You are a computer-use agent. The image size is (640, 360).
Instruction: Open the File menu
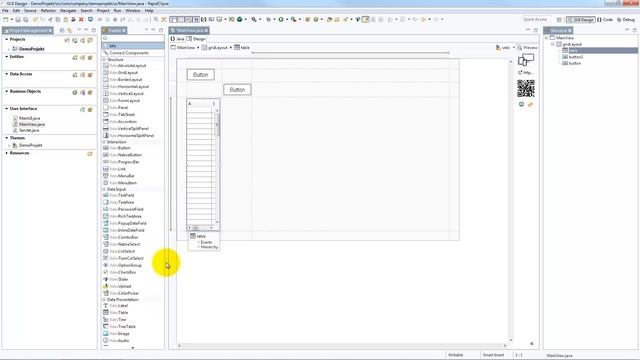click(x=5, y=11)
